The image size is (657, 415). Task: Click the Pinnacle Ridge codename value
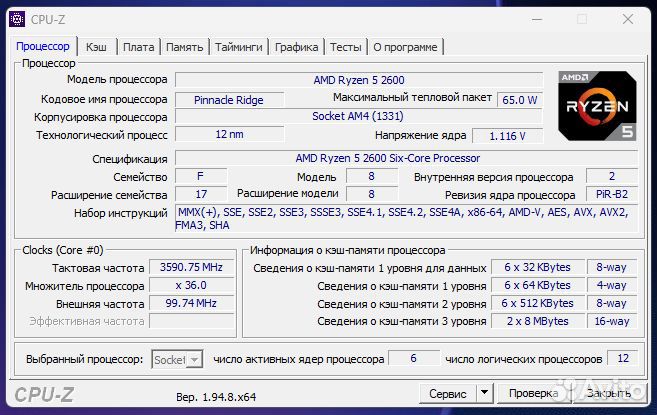[229, 100]
